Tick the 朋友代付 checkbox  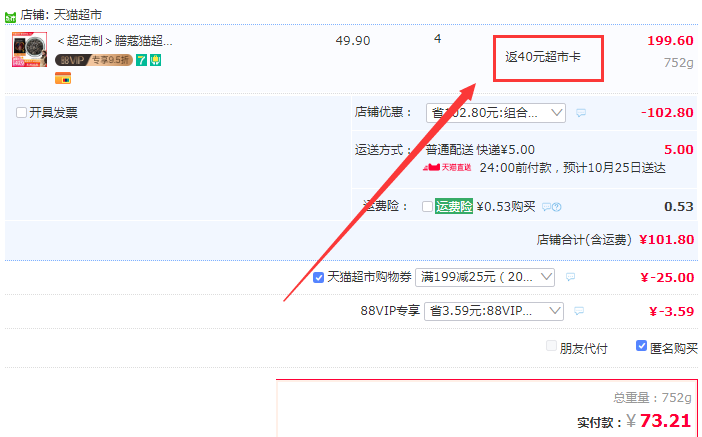tap(552, 346)
